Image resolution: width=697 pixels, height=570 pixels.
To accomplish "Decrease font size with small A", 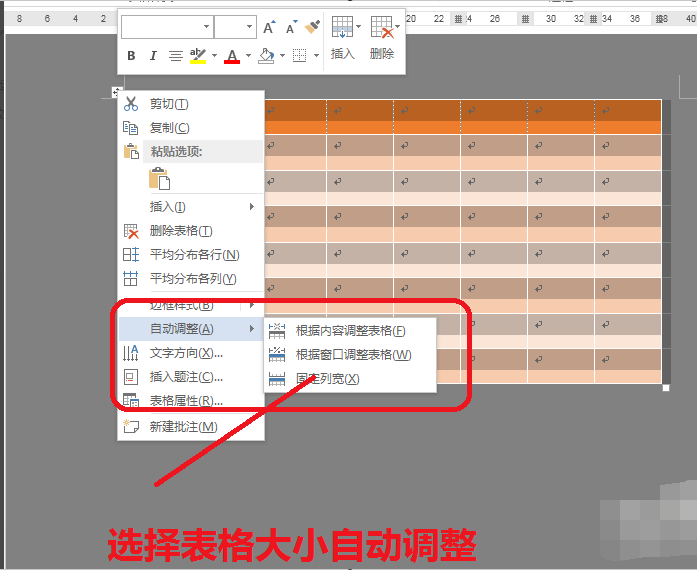I will click(x=291, y=27).
